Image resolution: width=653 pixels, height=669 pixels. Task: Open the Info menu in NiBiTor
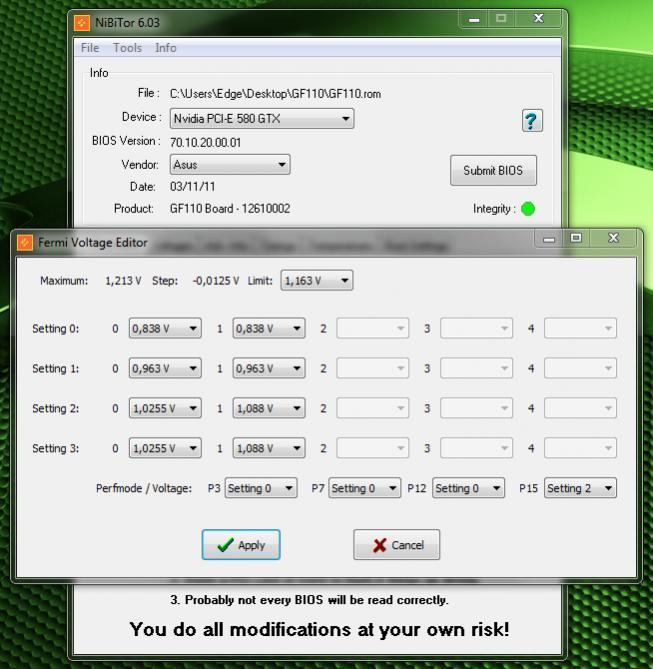166,48
